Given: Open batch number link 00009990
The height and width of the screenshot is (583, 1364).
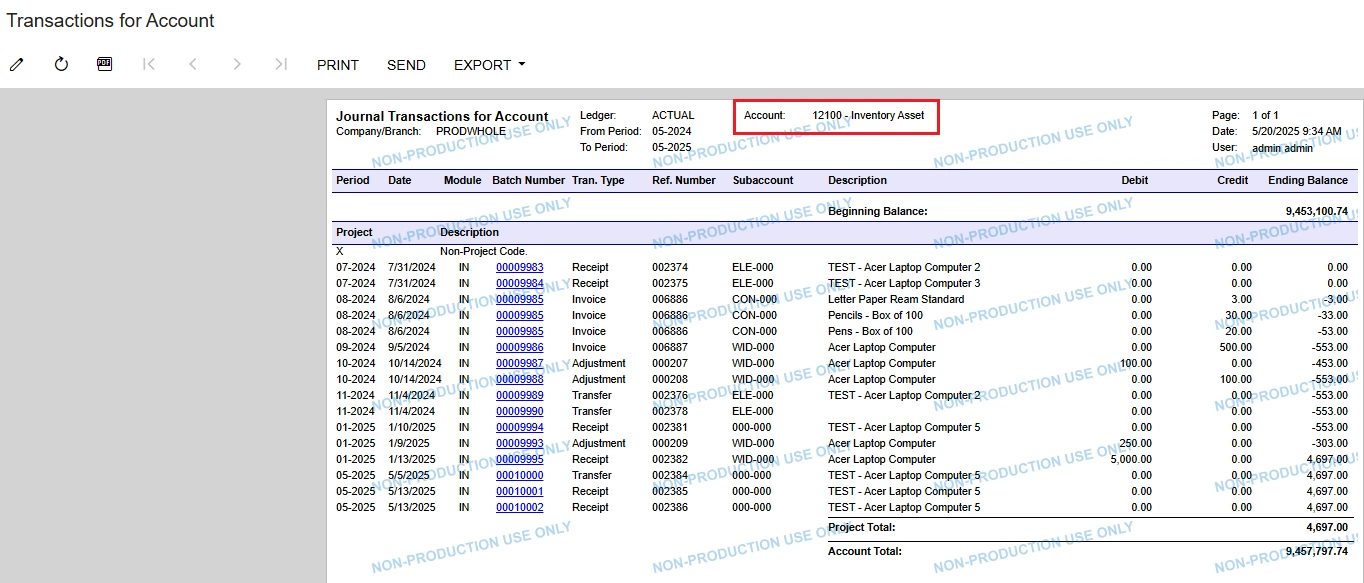Looking at the screenshot, I should (x=520, y=411).
